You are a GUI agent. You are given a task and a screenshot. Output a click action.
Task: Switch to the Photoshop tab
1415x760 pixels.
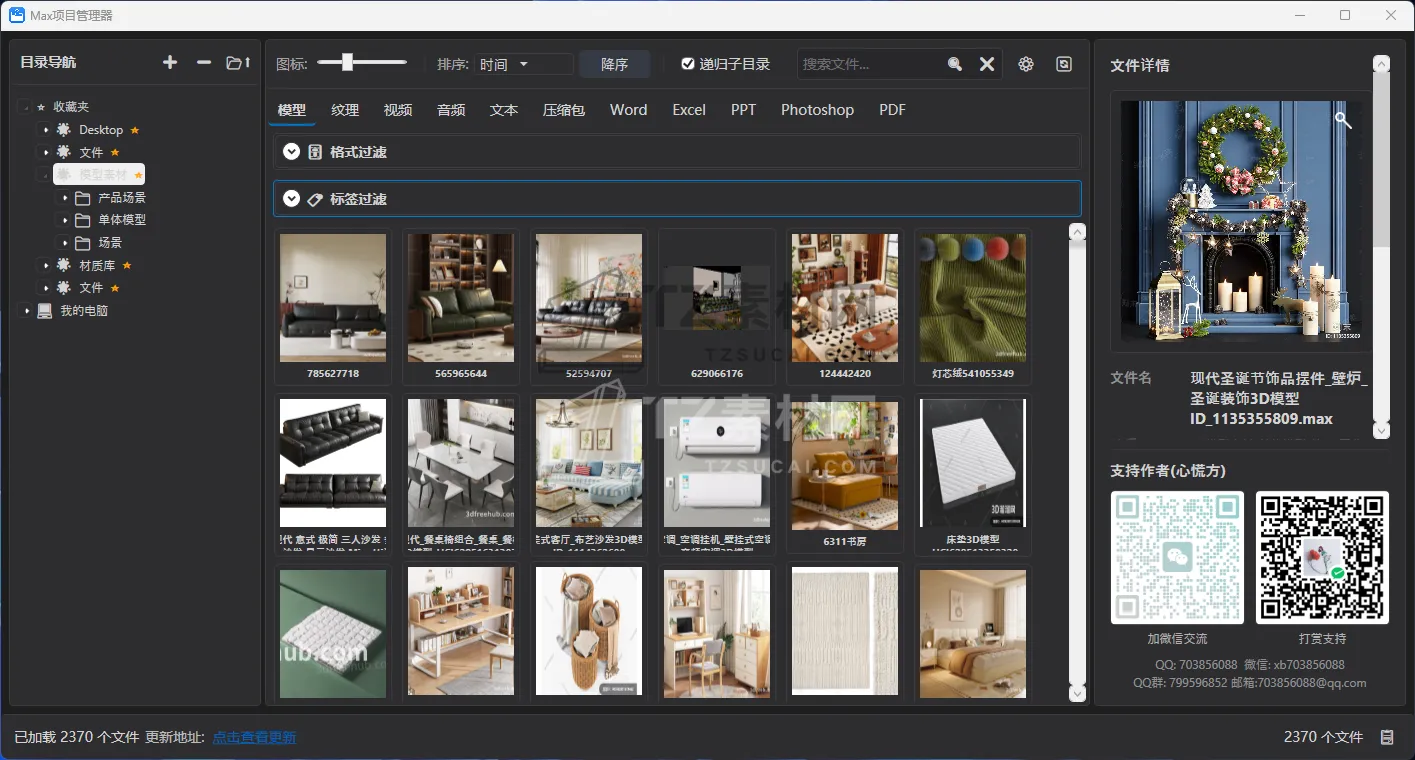click(817, 110)
